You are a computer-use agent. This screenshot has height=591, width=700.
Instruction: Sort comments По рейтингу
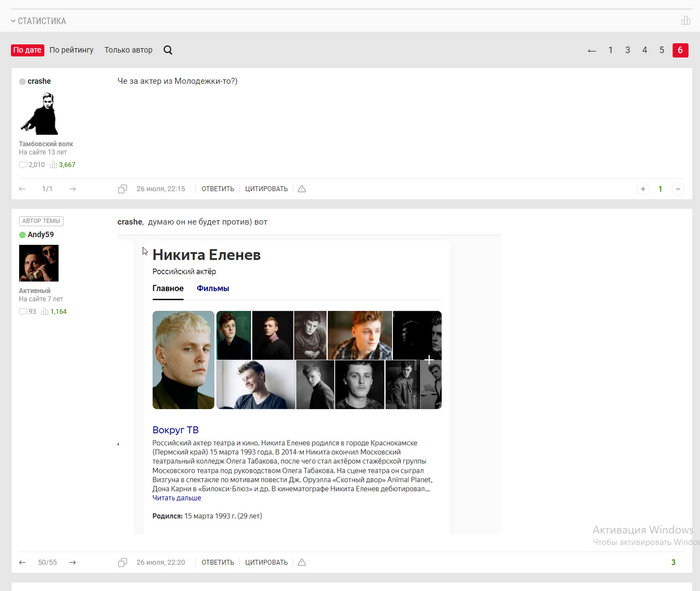tap(71, 50)
